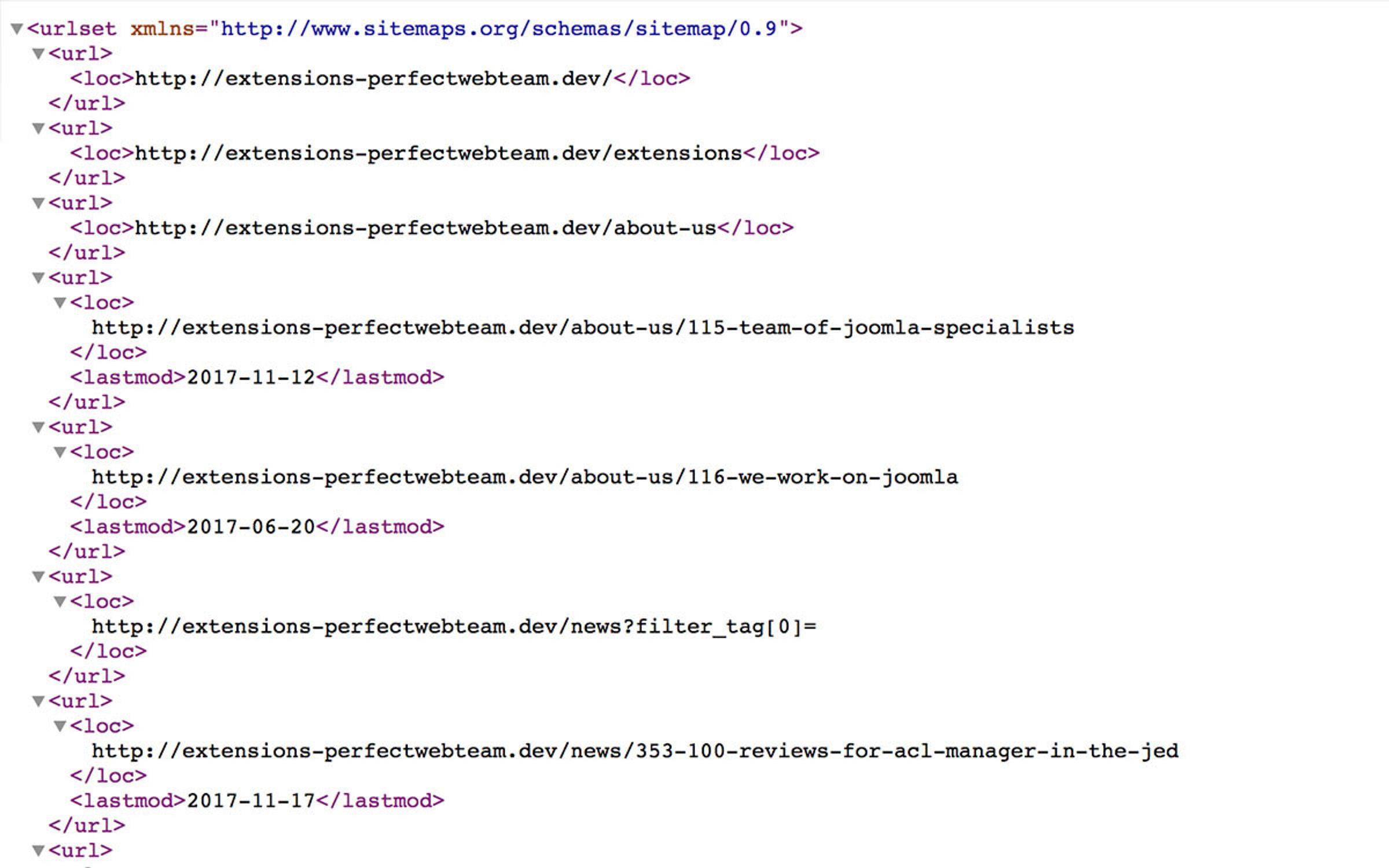The width and height of the screenshot is (1389, 868).
Task: Click the sitemaps.org xmlns schema URL
Action: pyautogui.click(x=499, y=29)
